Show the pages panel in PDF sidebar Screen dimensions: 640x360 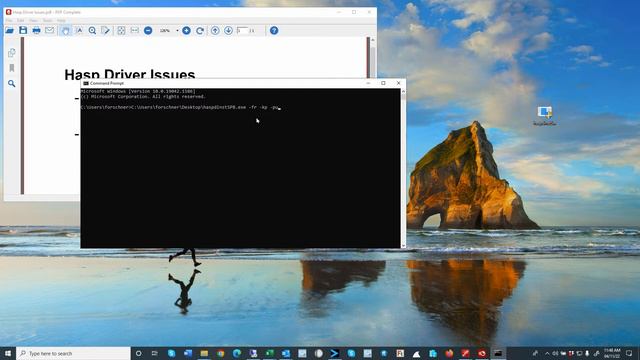(11, 53)
